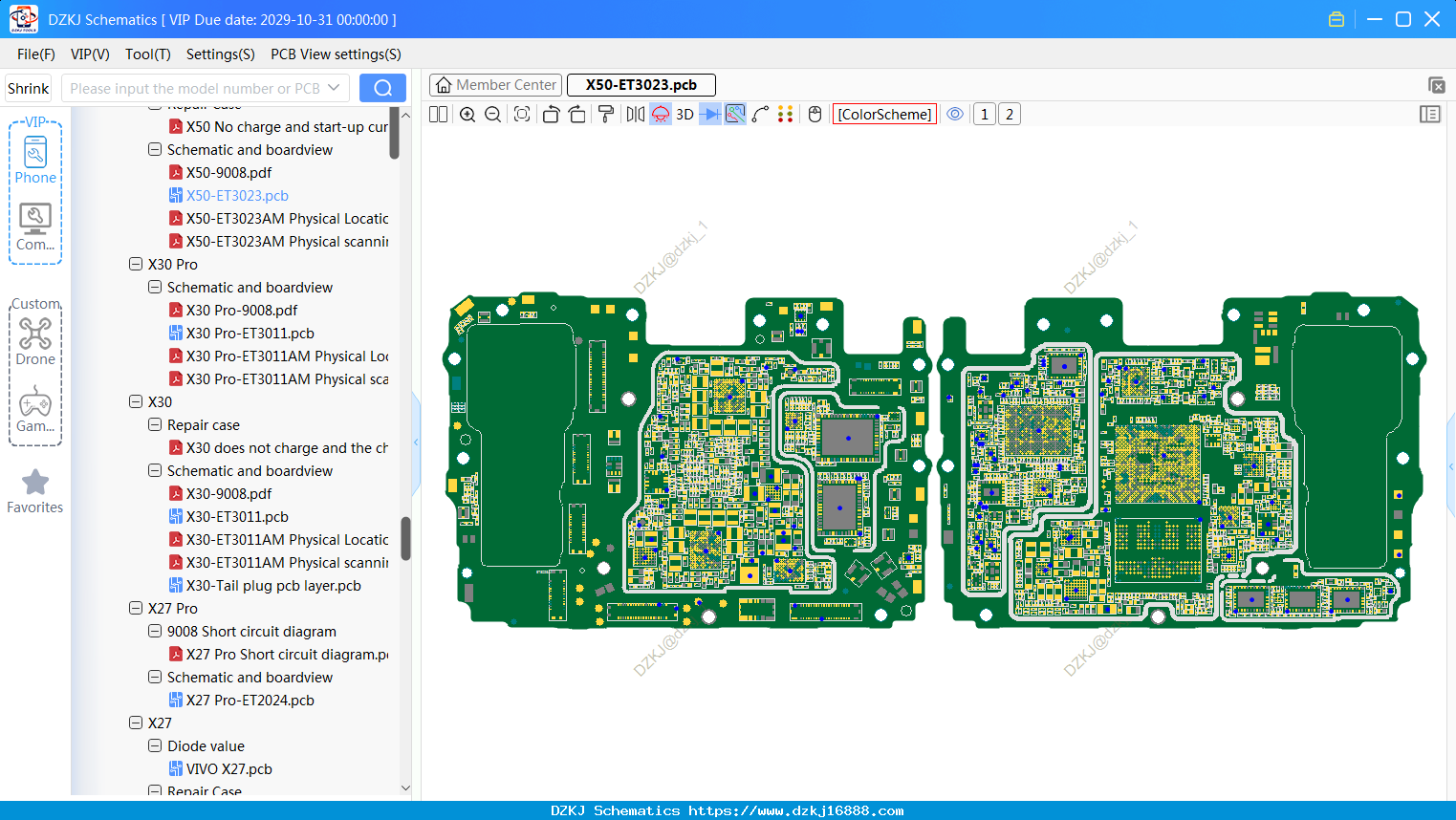Screen dimensions: 1456x820
Task: Select the paint roller tool
Action: [606, 115]
